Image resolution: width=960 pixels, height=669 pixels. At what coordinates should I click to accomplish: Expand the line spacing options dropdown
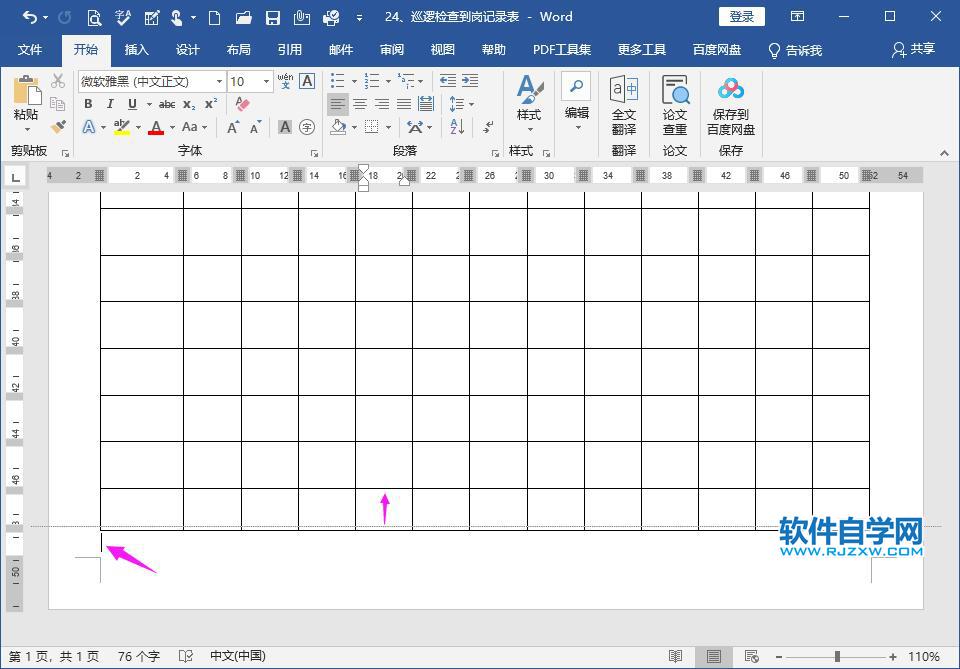471,104
